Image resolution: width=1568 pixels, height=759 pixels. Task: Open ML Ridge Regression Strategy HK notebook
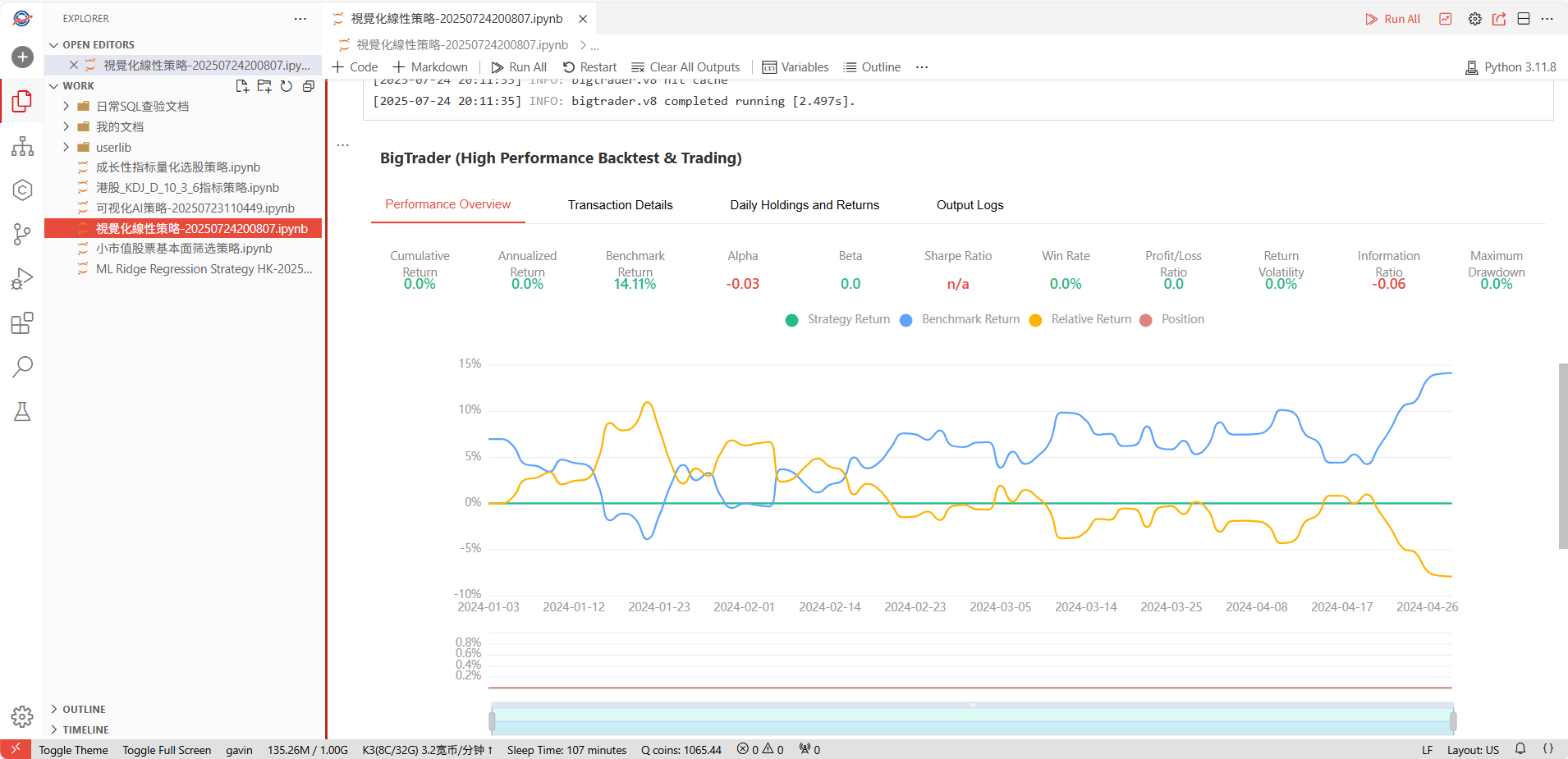pos(204,269)
